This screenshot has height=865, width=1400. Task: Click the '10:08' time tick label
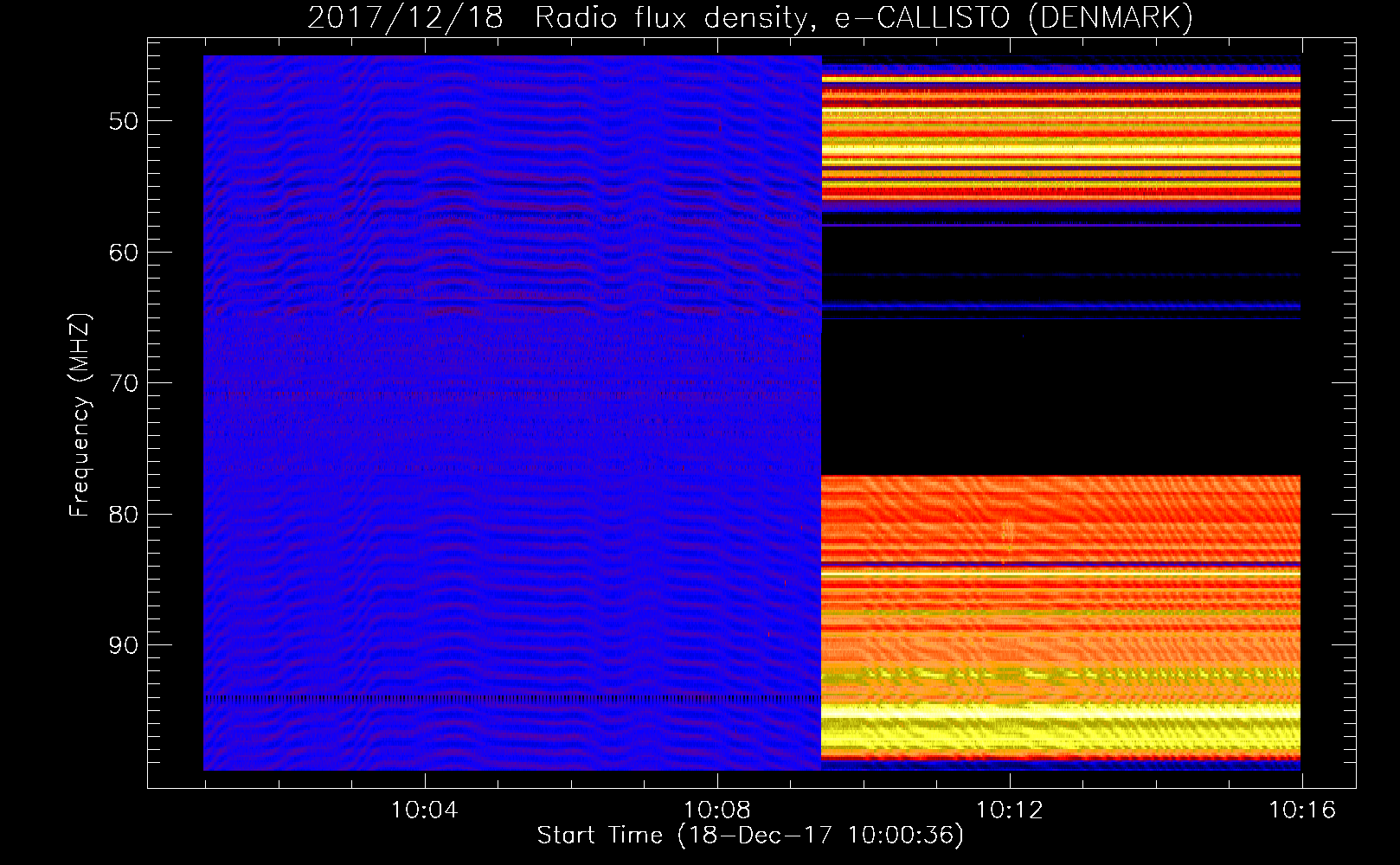tap(717, 811)
